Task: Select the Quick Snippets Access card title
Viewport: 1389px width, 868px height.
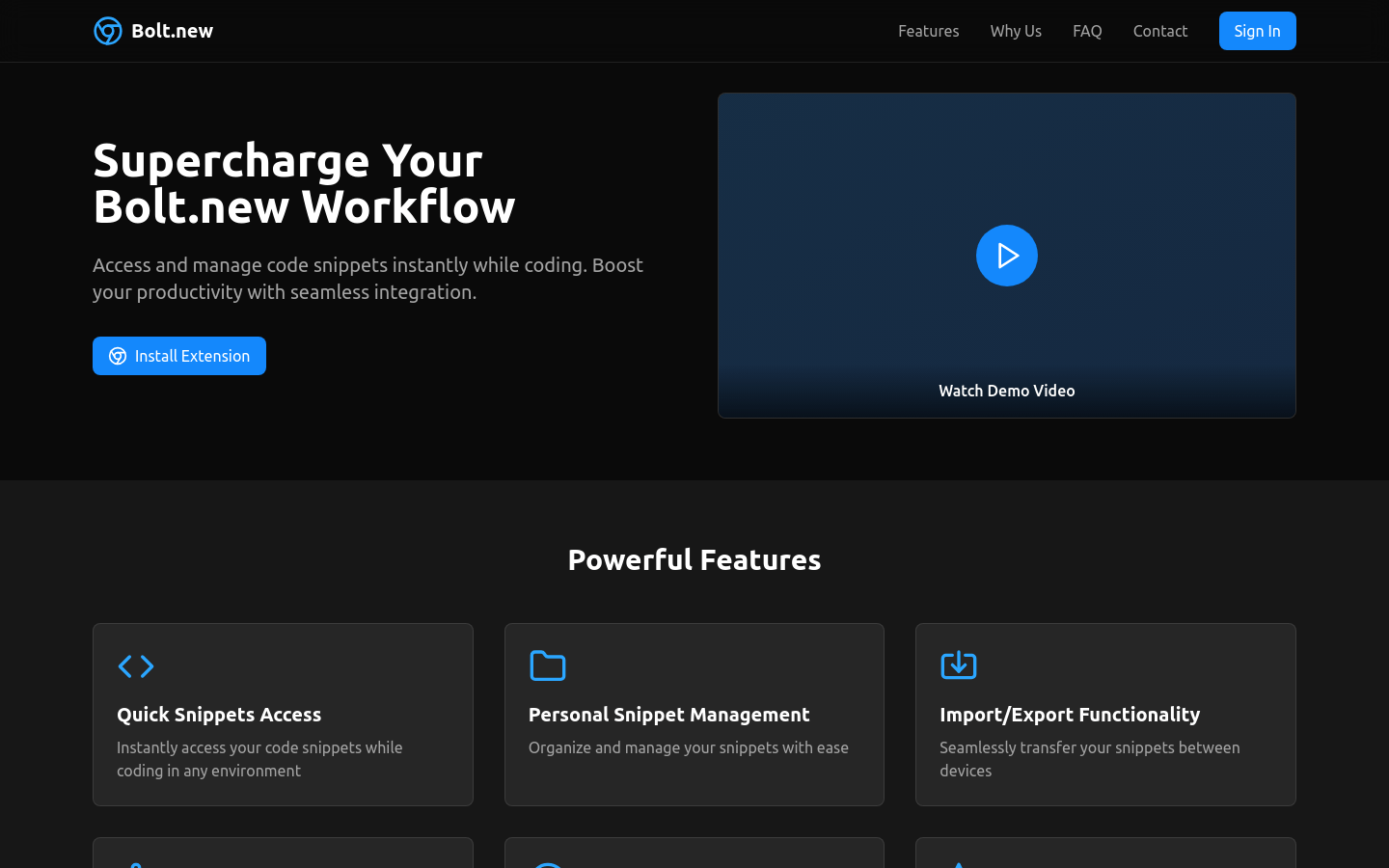Action: (219, 715)
